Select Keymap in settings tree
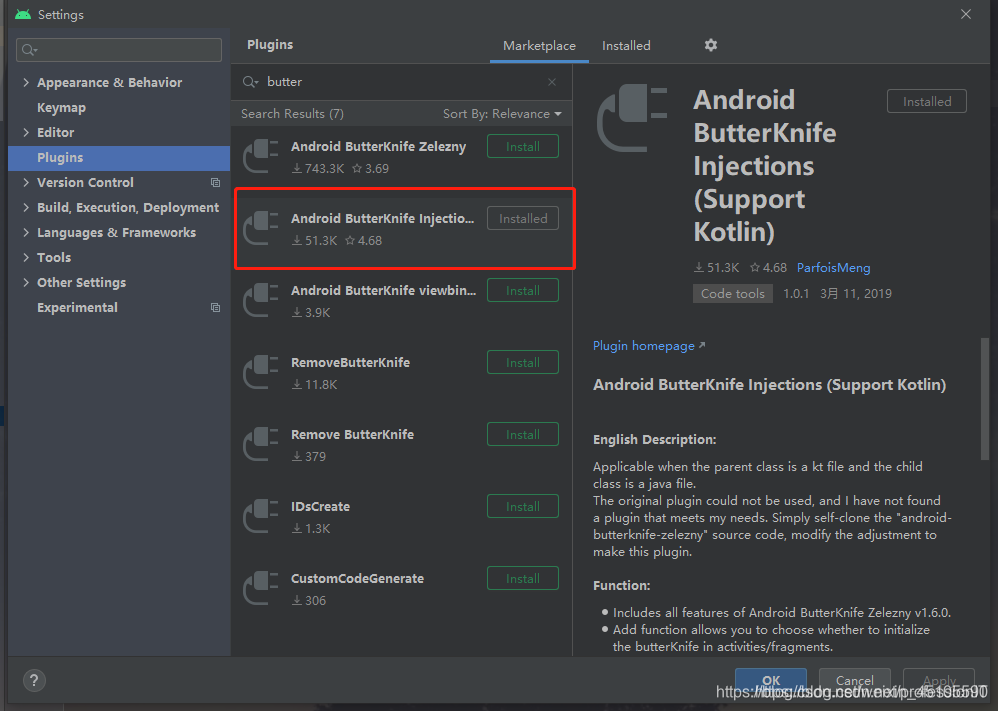998x711 pixels. click(61, 108)
